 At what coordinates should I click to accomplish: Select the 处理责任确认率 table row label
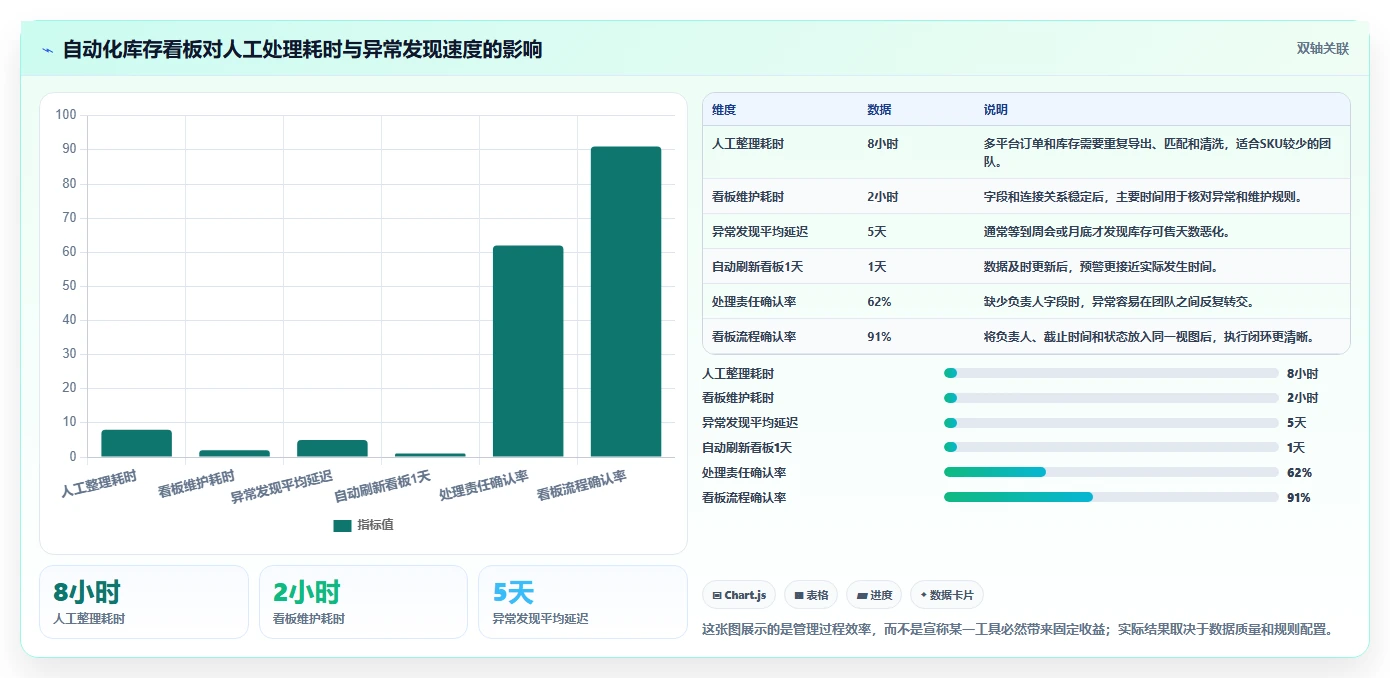(x=754, y=302)
